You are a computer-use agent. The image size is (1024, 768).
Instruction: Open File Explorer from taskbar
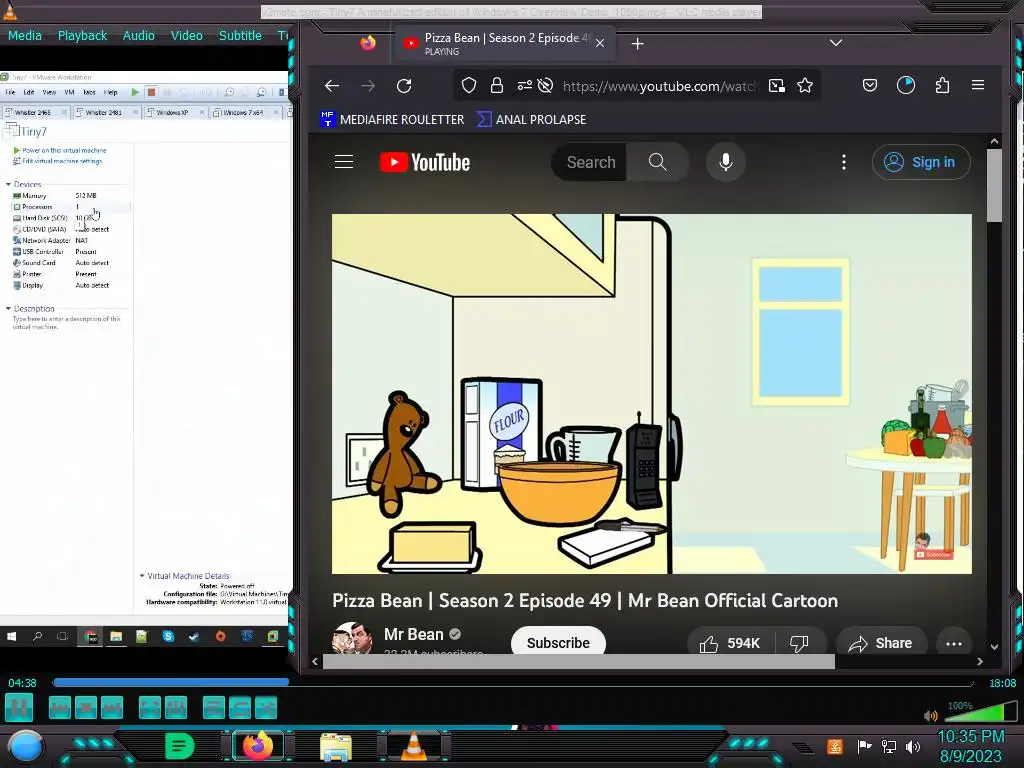click(x=336, y=747)
